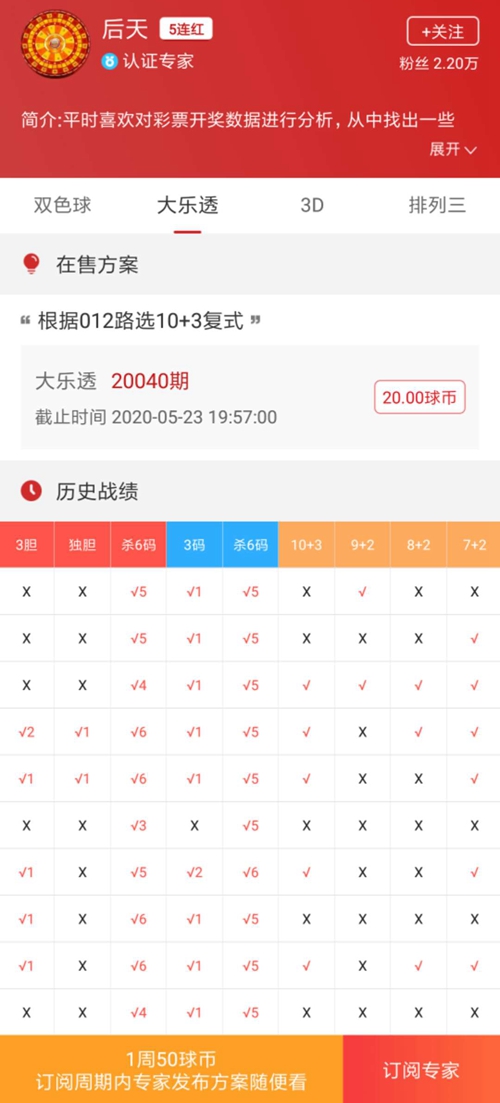Select the 大乐透 tab
The width and height of the screenshot is (500, 1103).
[x=187, y=205]
